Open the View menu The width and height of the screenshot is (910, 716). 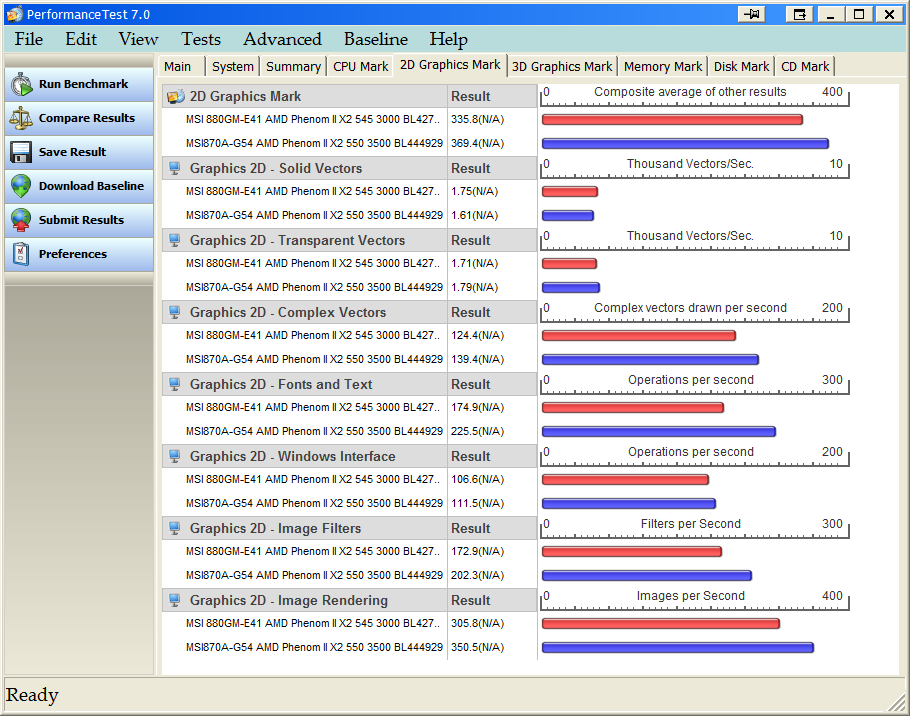coord(138,39)
